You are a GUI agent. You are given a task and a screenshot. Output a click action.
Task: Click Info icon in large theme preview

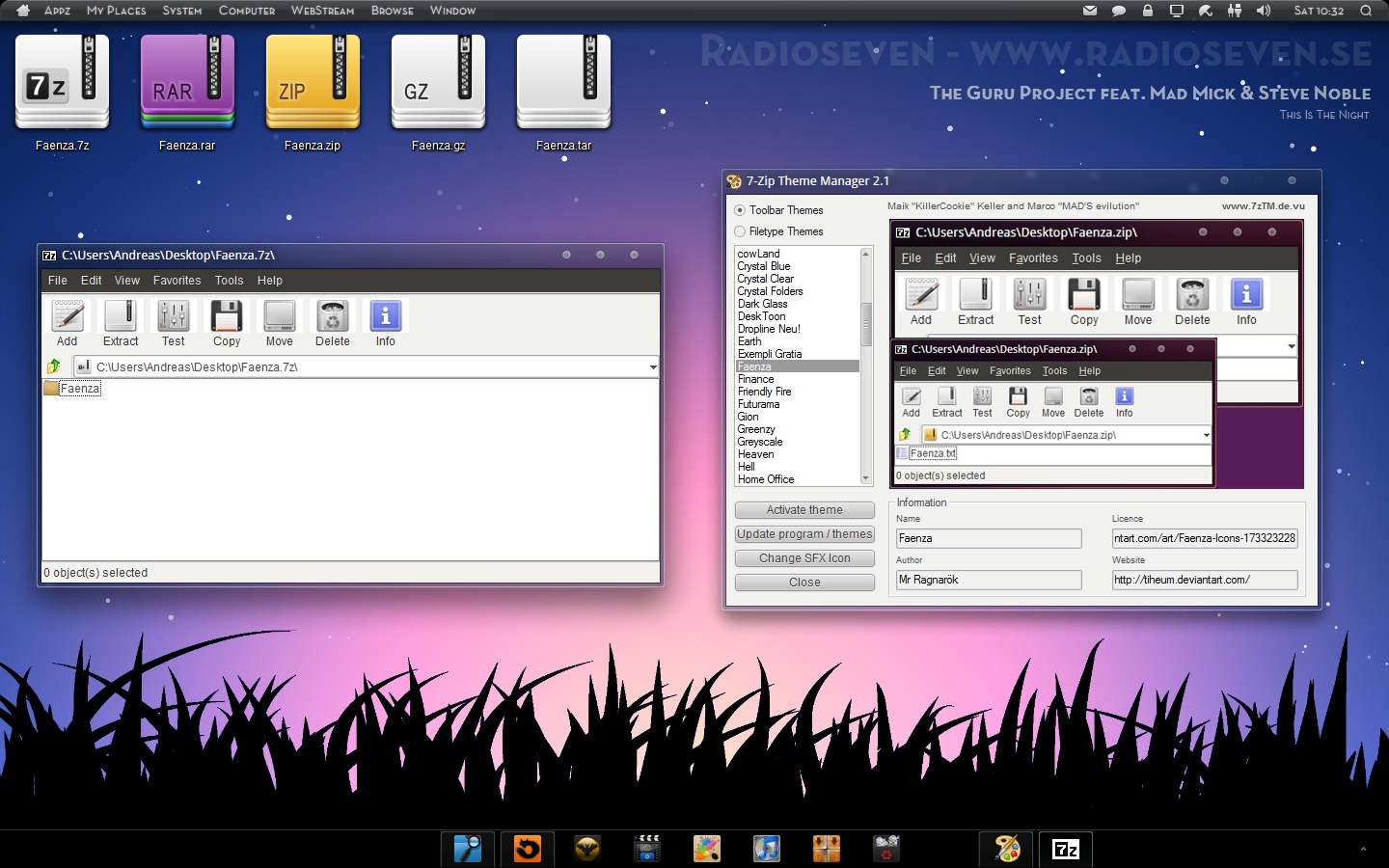tap(1246, 294)
